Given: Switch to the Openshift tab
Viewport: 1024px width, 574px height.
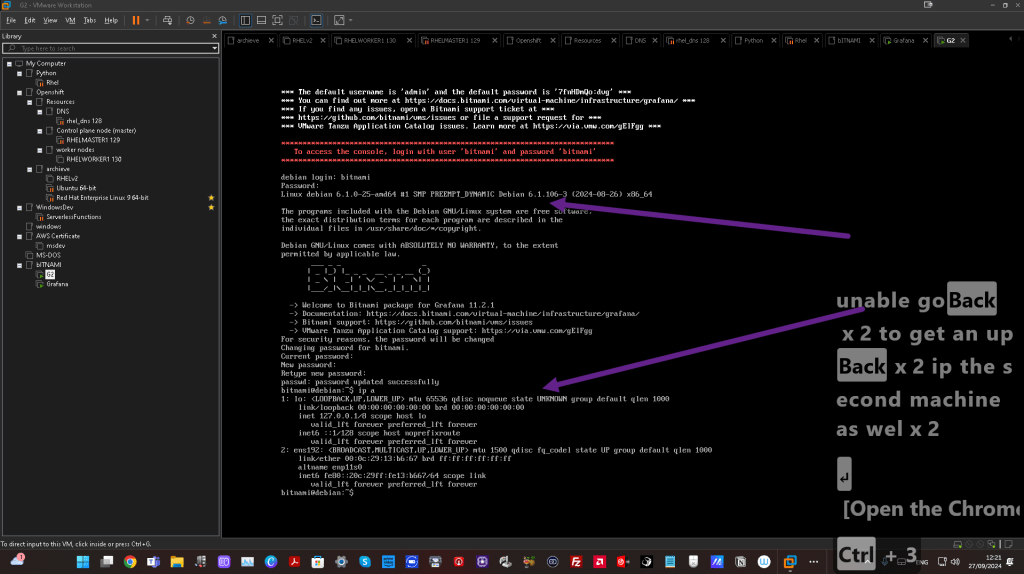Looking at the screenshot, I should (528, 40).
